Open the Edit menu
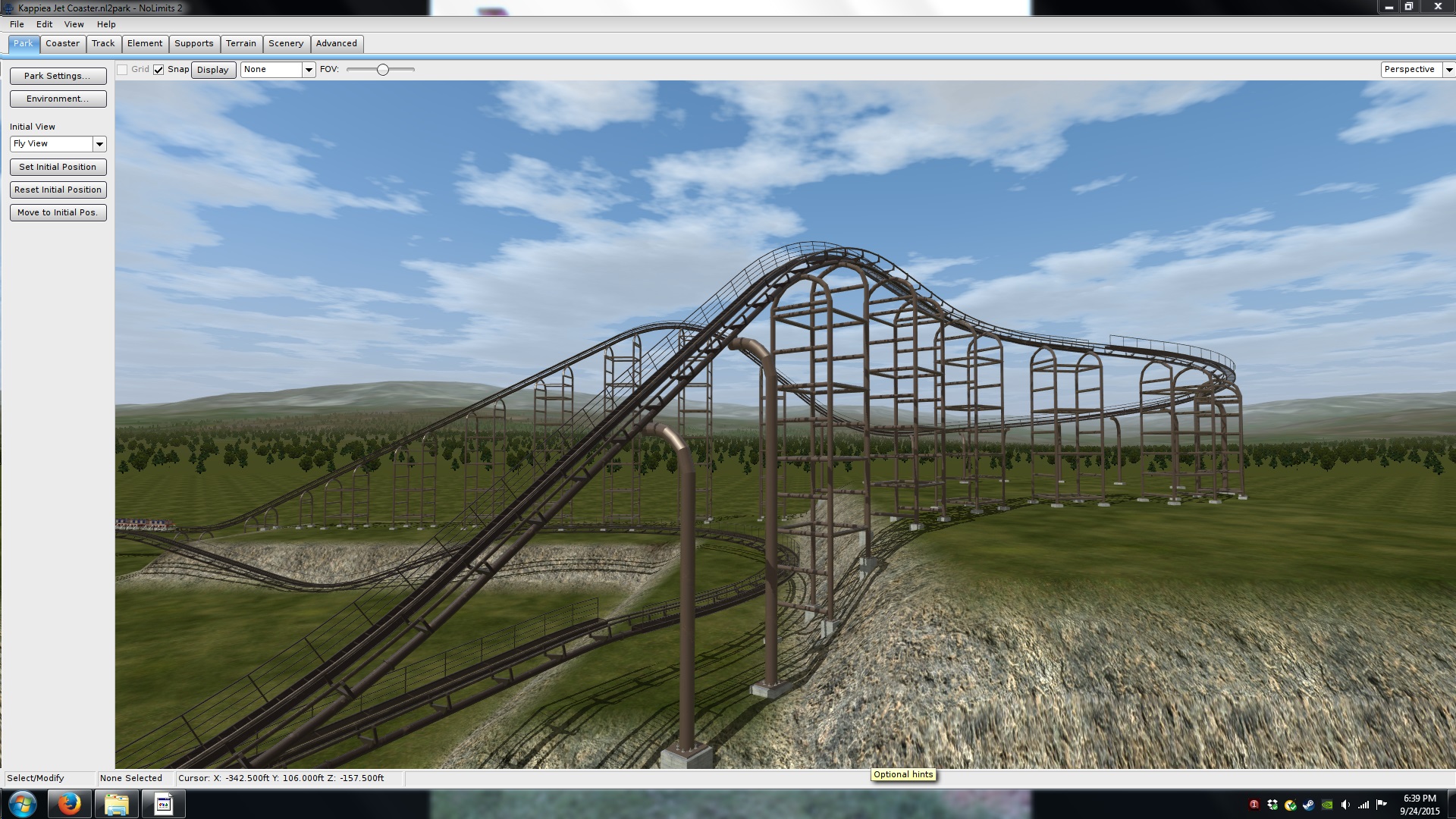Image resolution: width=1456 pixels, height=819 pixels. (x=44, y=24)
